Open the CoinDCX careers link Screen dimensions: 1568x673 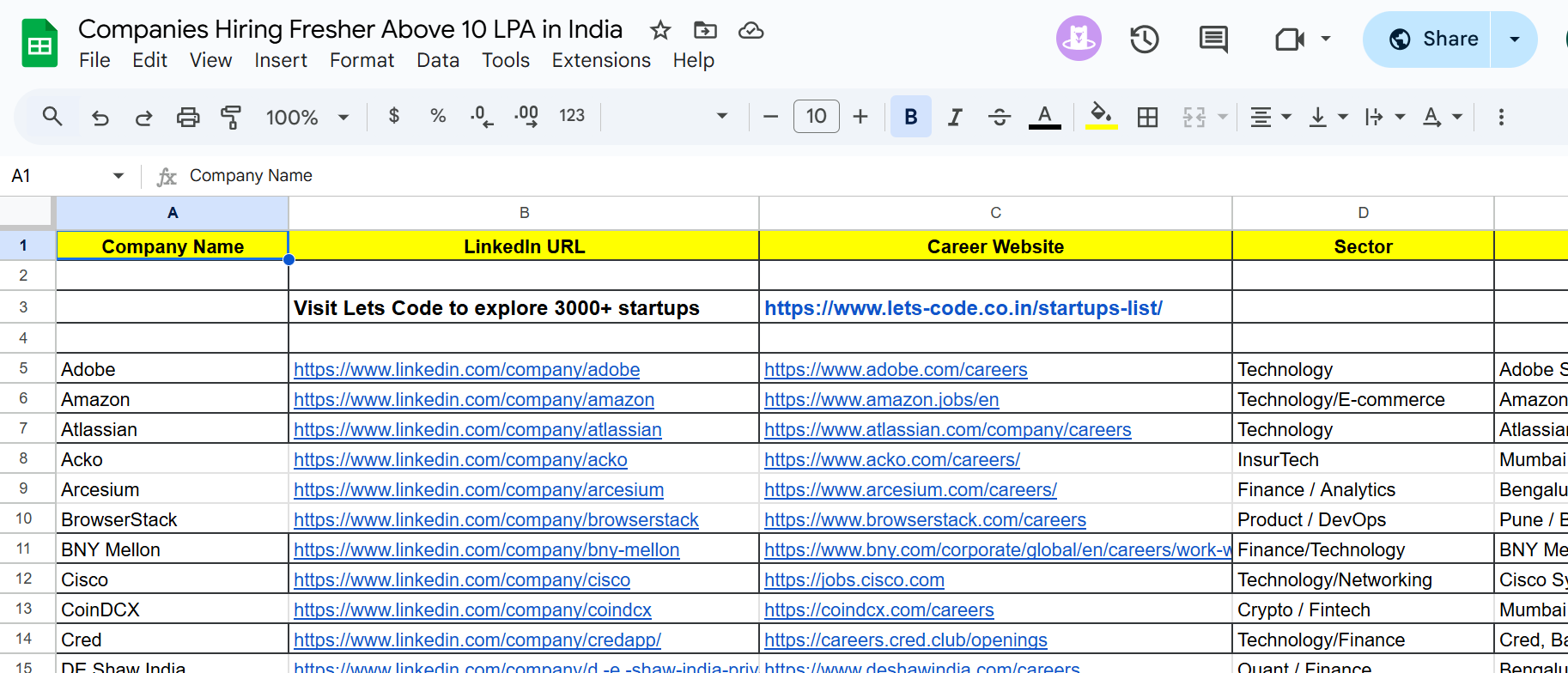879,609
